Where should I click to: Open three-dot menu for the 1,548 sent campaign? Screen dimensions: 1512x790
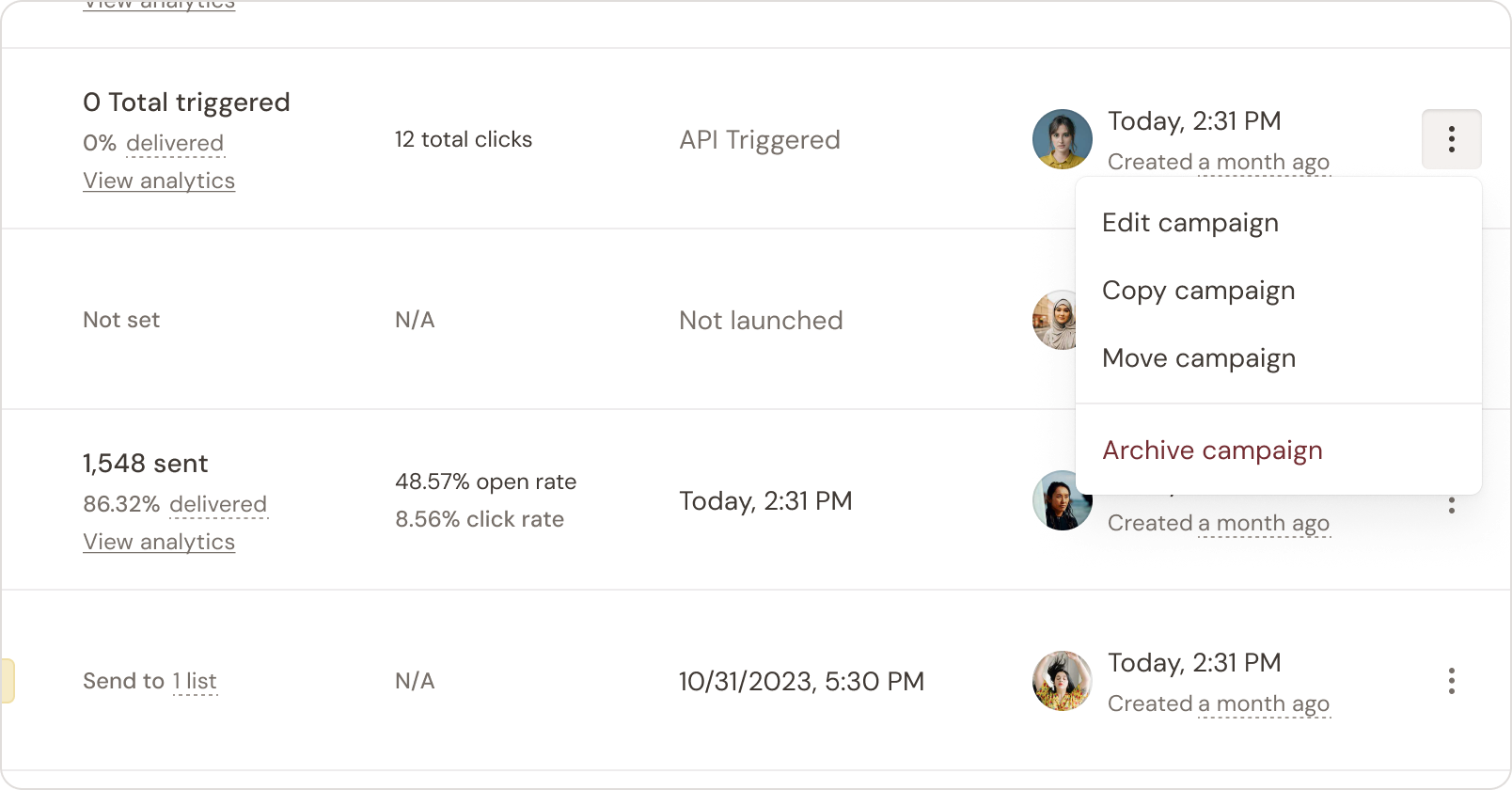(1452, 505)
